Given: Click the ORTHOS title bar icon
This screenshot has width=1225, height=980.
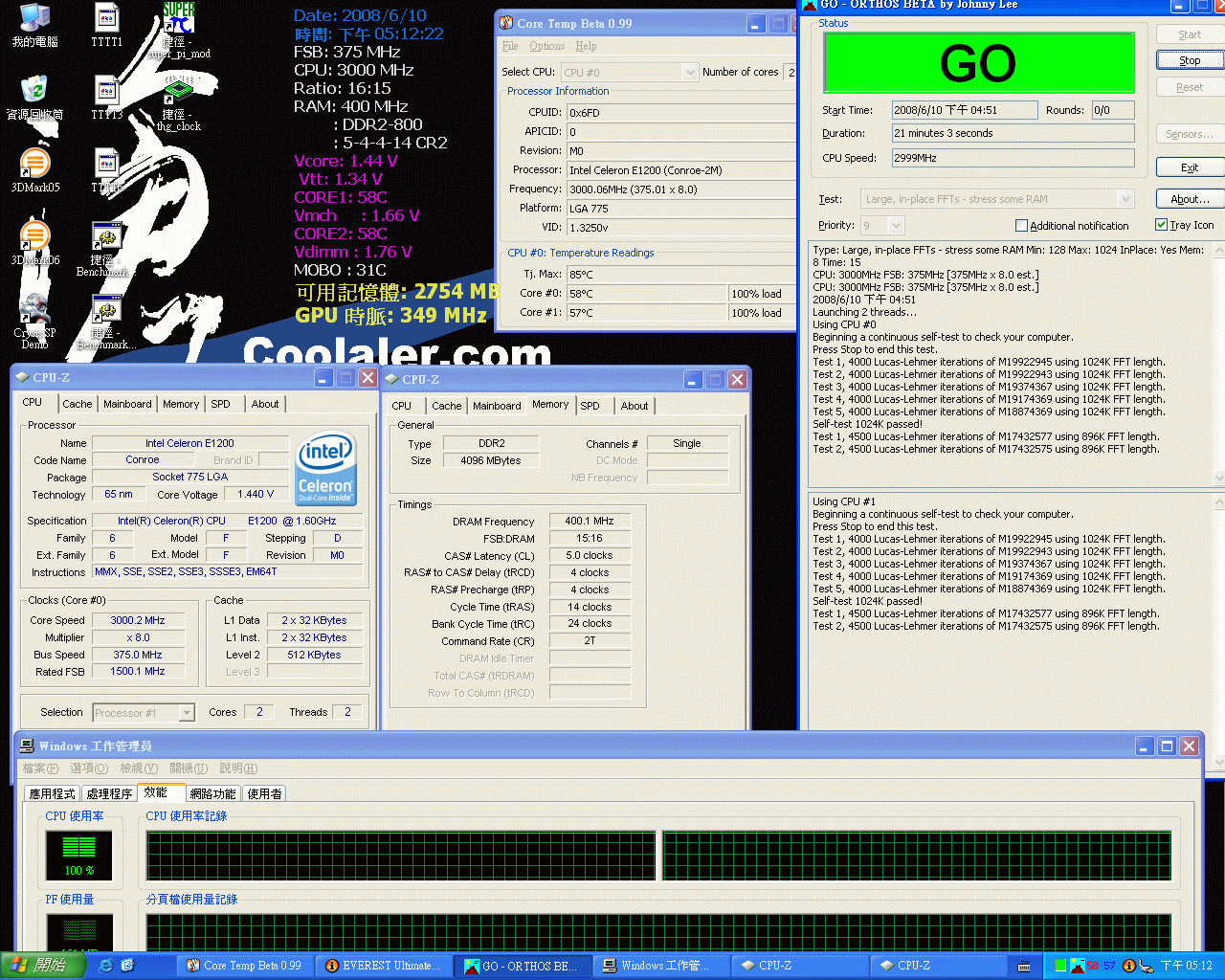Looking at the screenshot, I should (x=810, y=5).
